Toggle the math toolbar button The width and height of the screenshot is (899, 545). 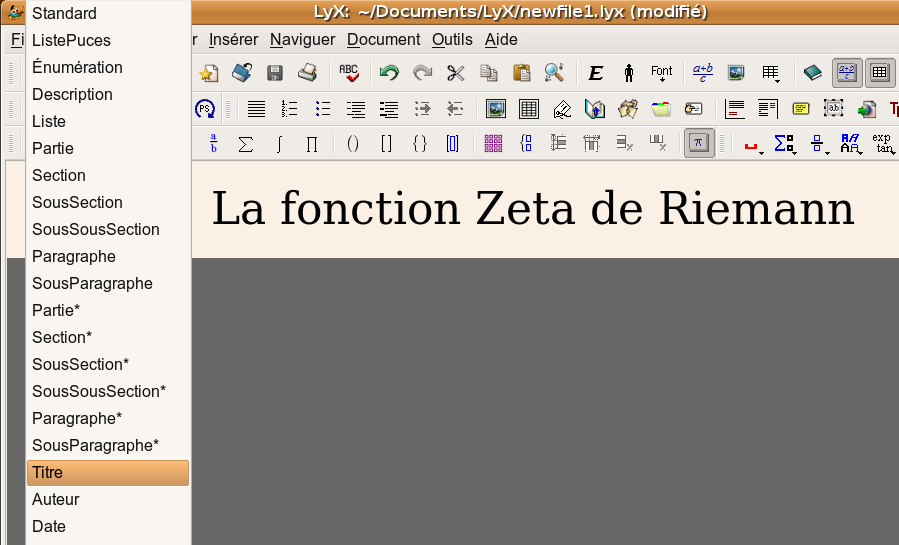click(846, 73)
